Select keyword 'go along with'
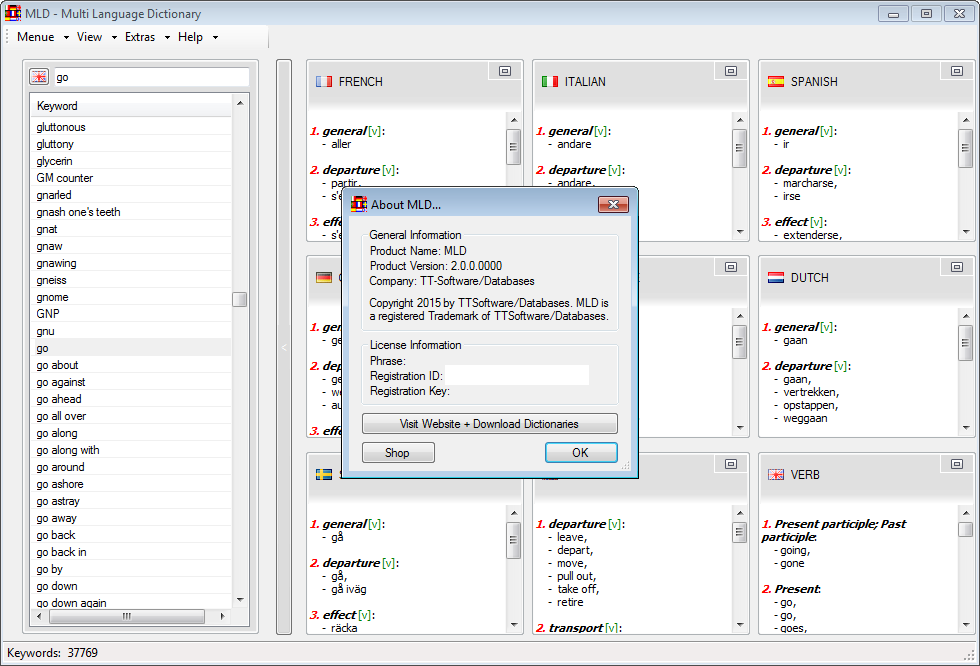The width and height of the screenshot is (980, 666). pyautogui.click(x=131, y=450)
